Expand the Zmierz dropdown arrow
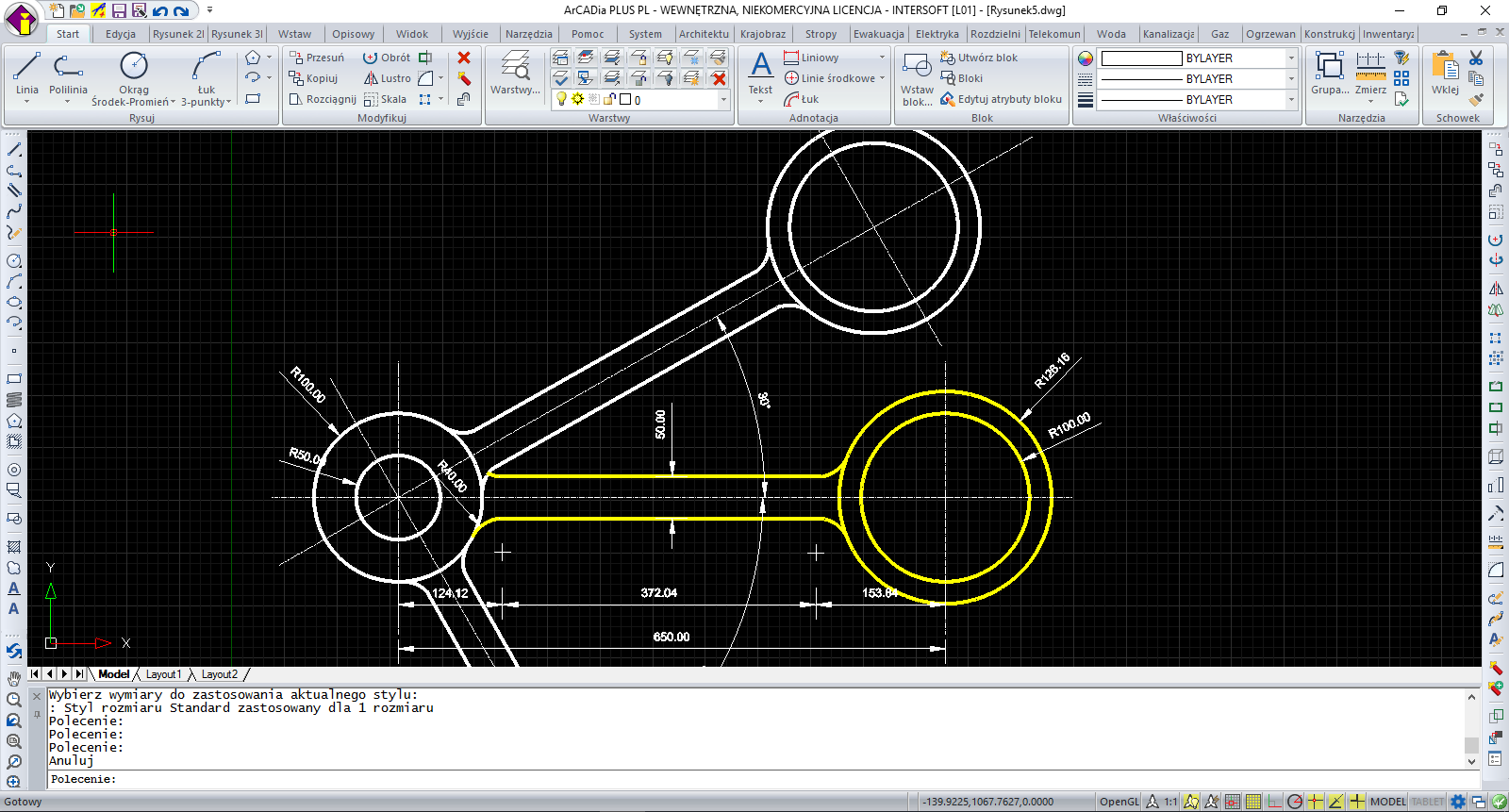 pyautogui.click(x=1370, y=101)
